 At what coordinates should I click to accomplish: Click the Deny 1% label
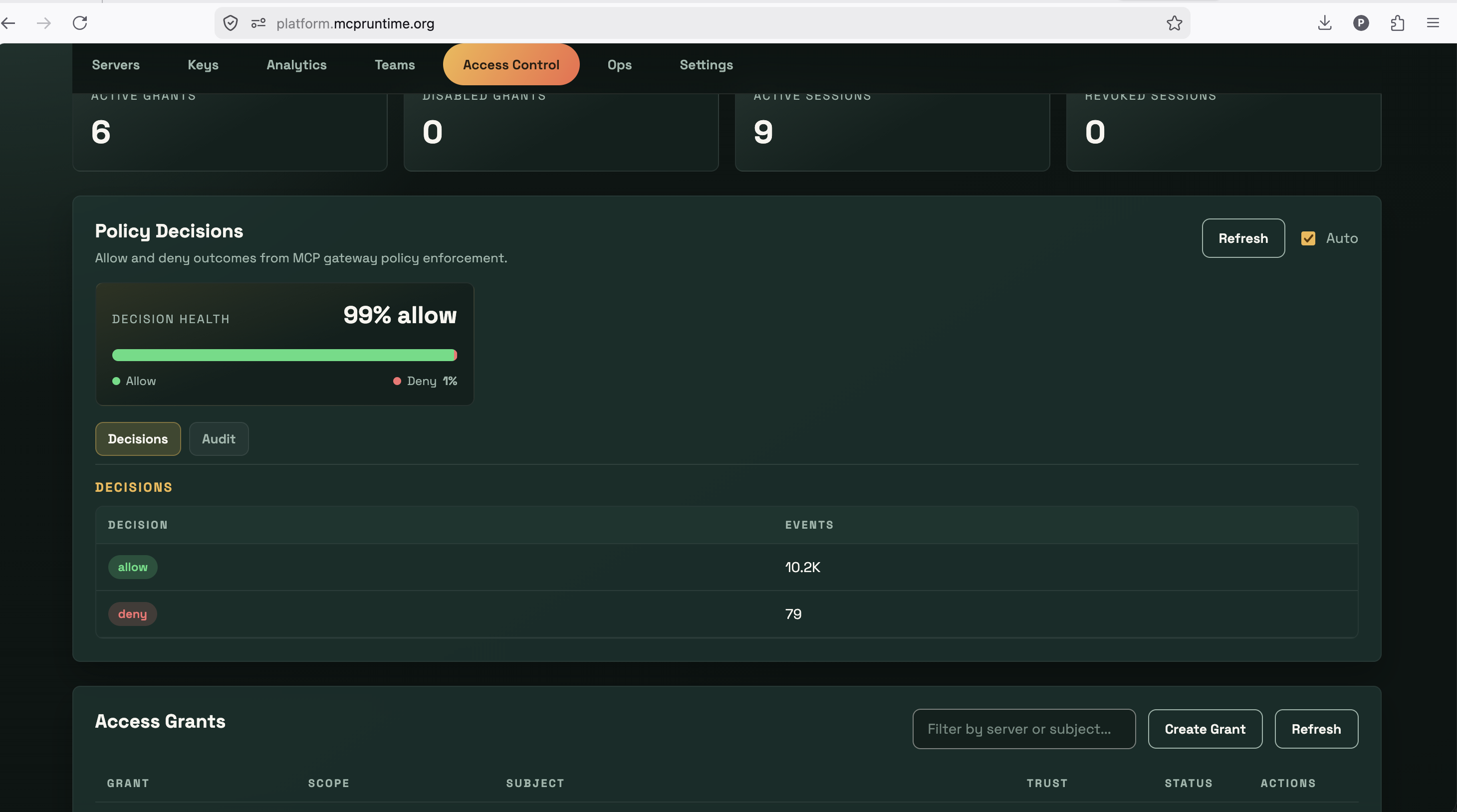[x=432, y=381]
